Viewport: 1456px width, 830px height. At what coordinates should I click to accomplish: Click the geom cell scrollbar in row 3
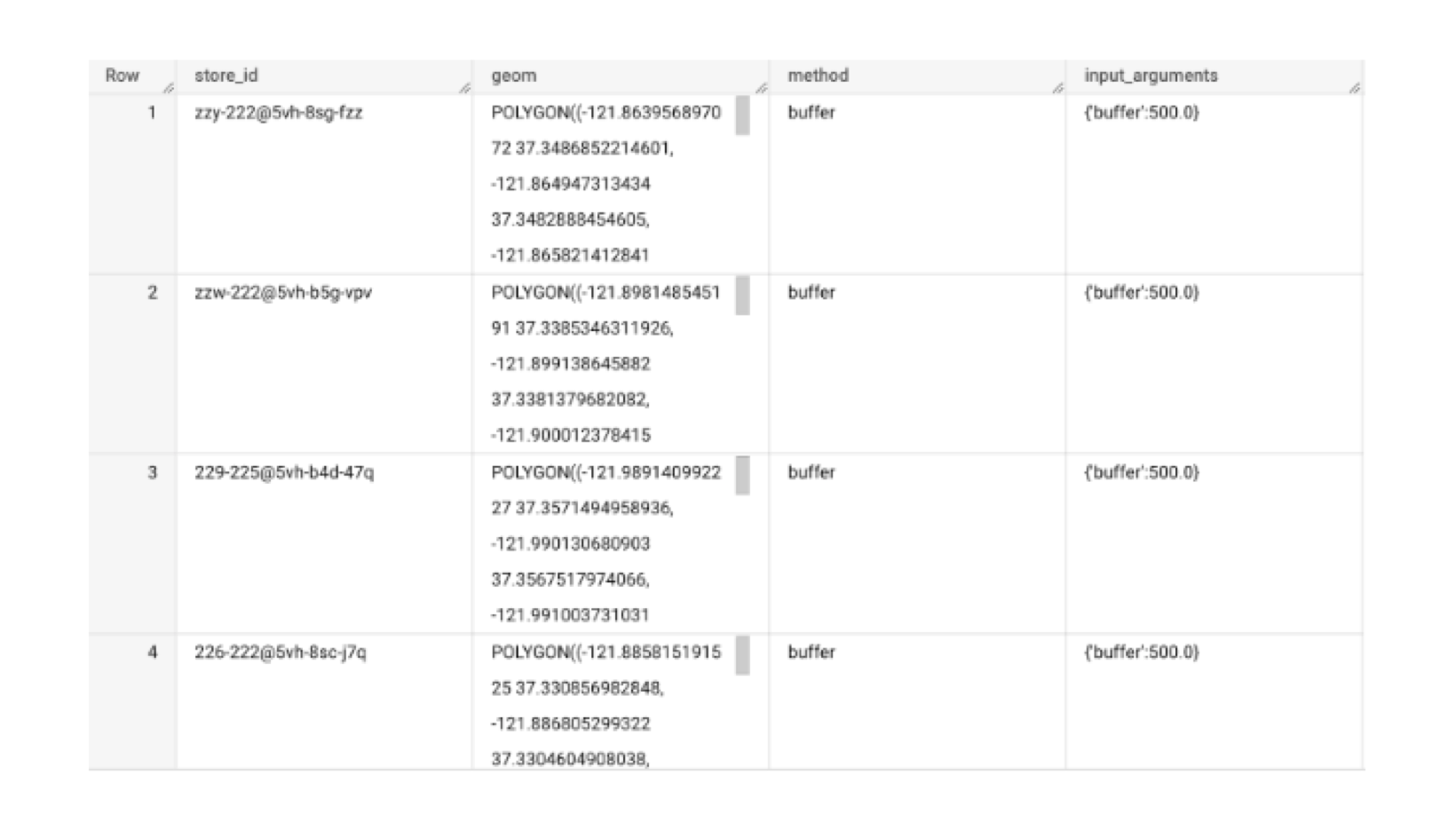click(x=742, y=477)
